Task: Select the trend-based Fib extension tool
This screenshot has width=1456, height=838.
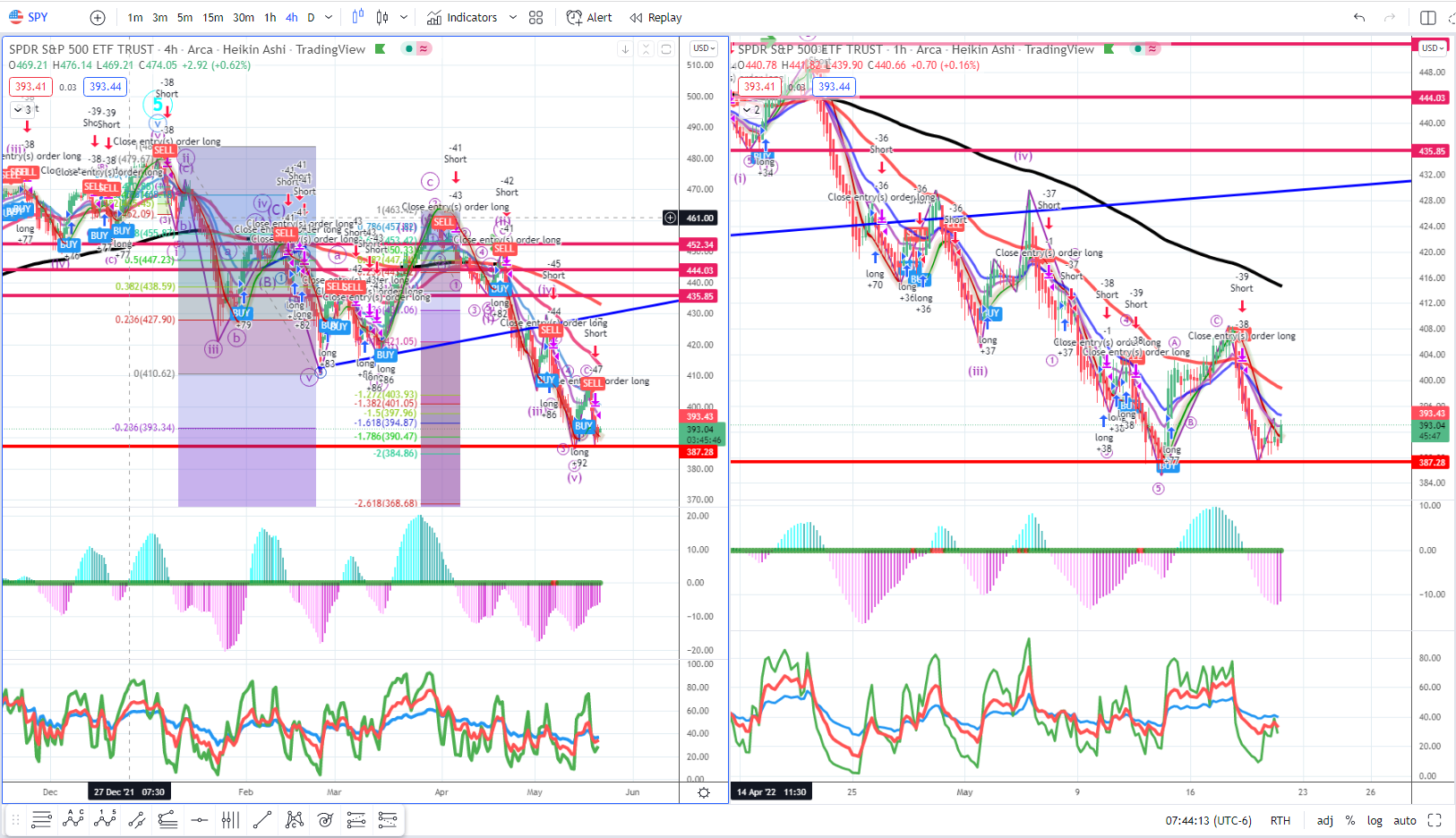Action: click(356, 819)
